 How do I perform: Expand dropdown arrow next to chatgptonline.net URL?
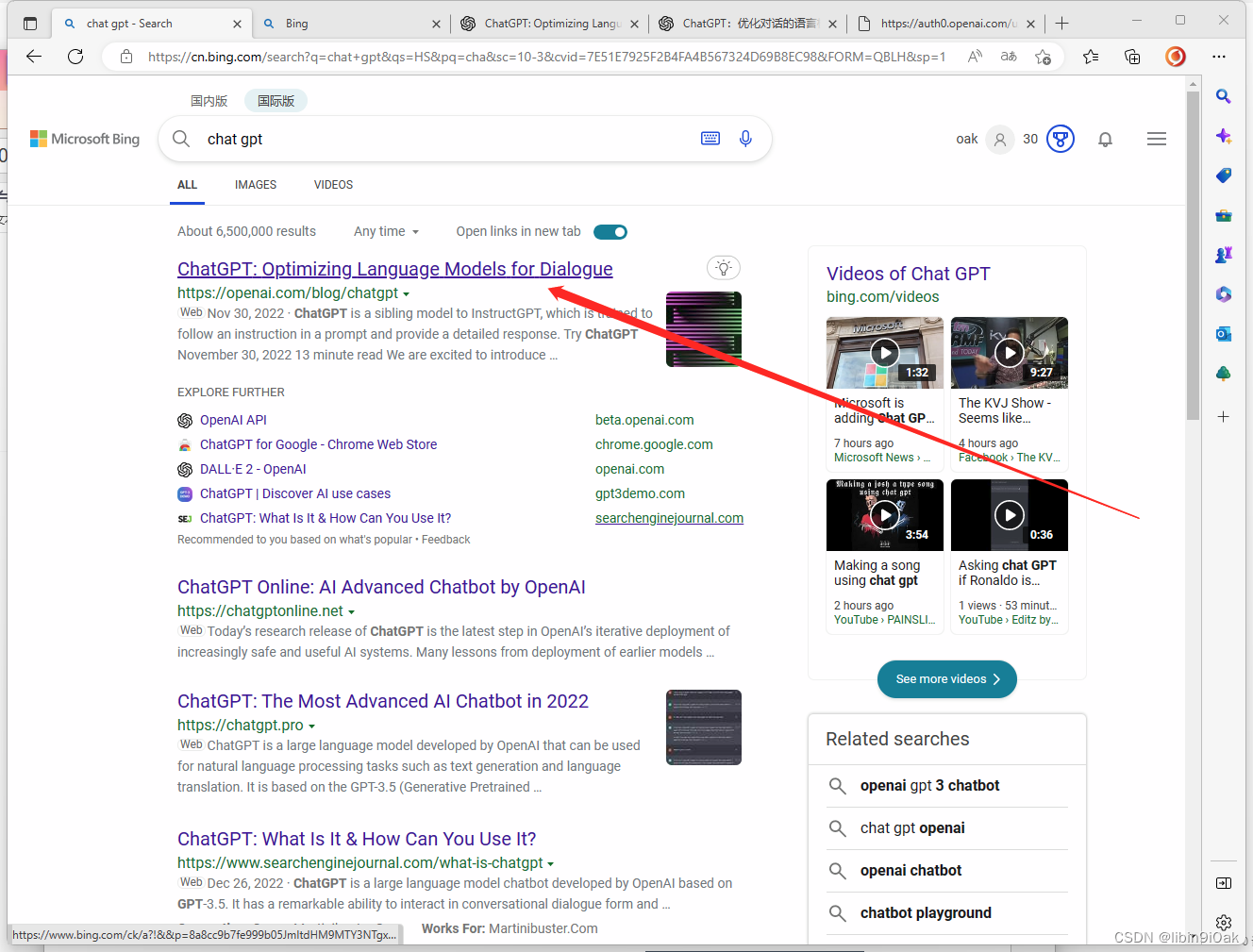click(351, 612)
